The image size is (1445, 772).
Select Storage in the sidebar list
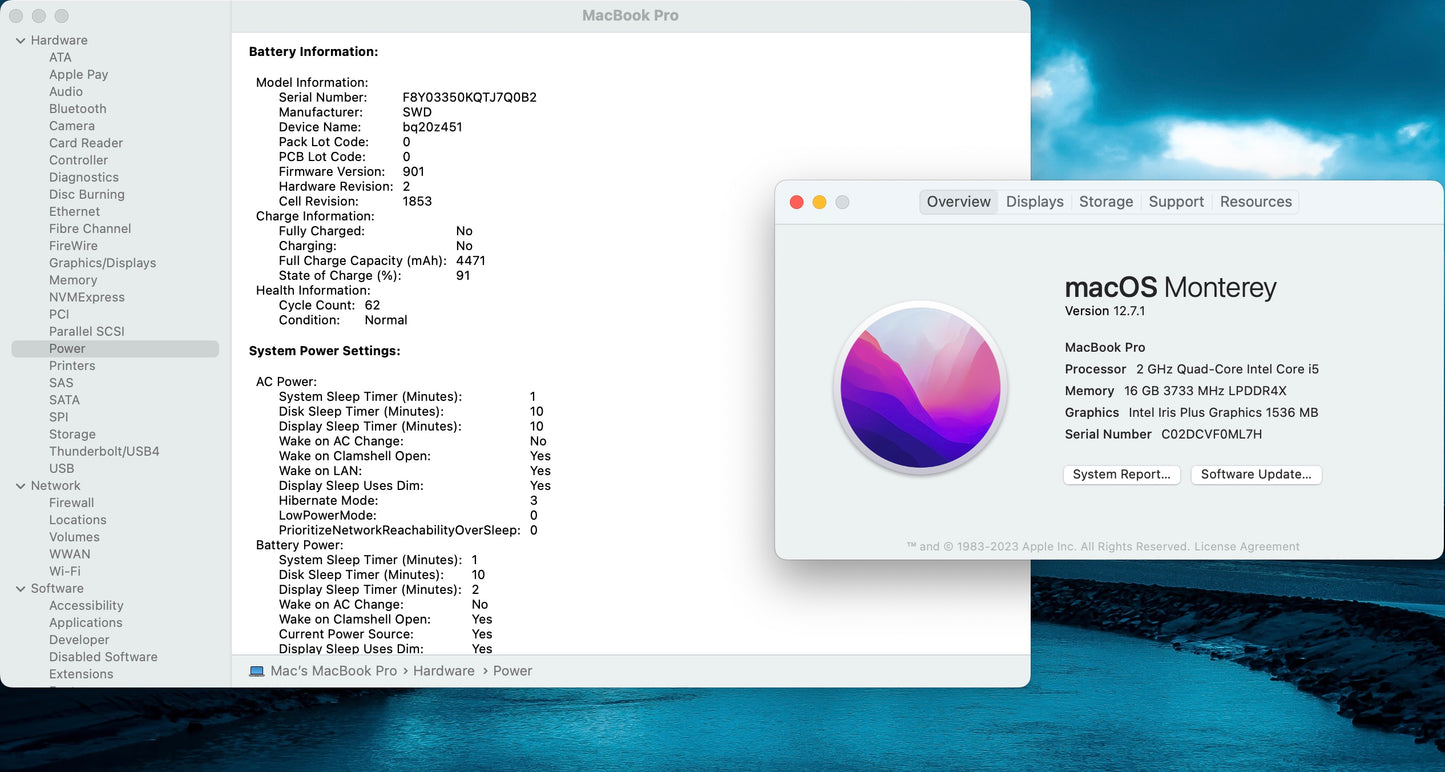coord(73,435)
